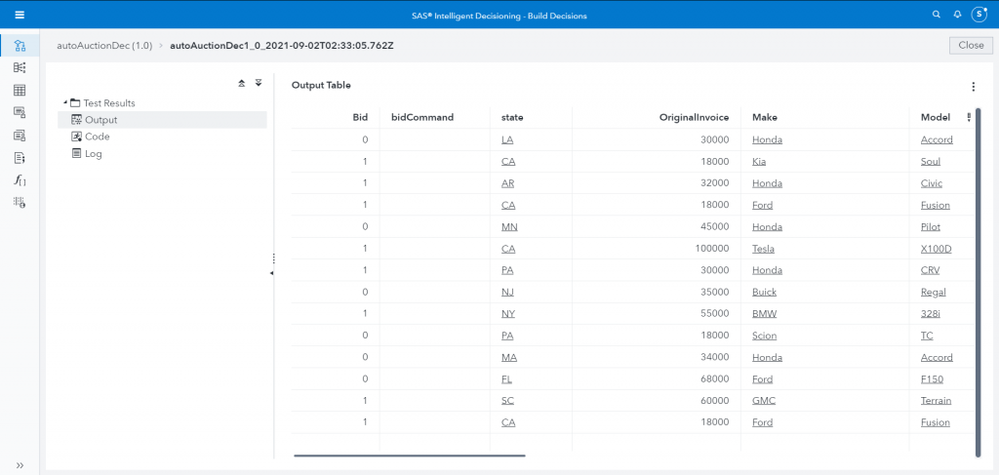Expand the left navigation bar chevrons
999x475 pixels.
(20, 465)
